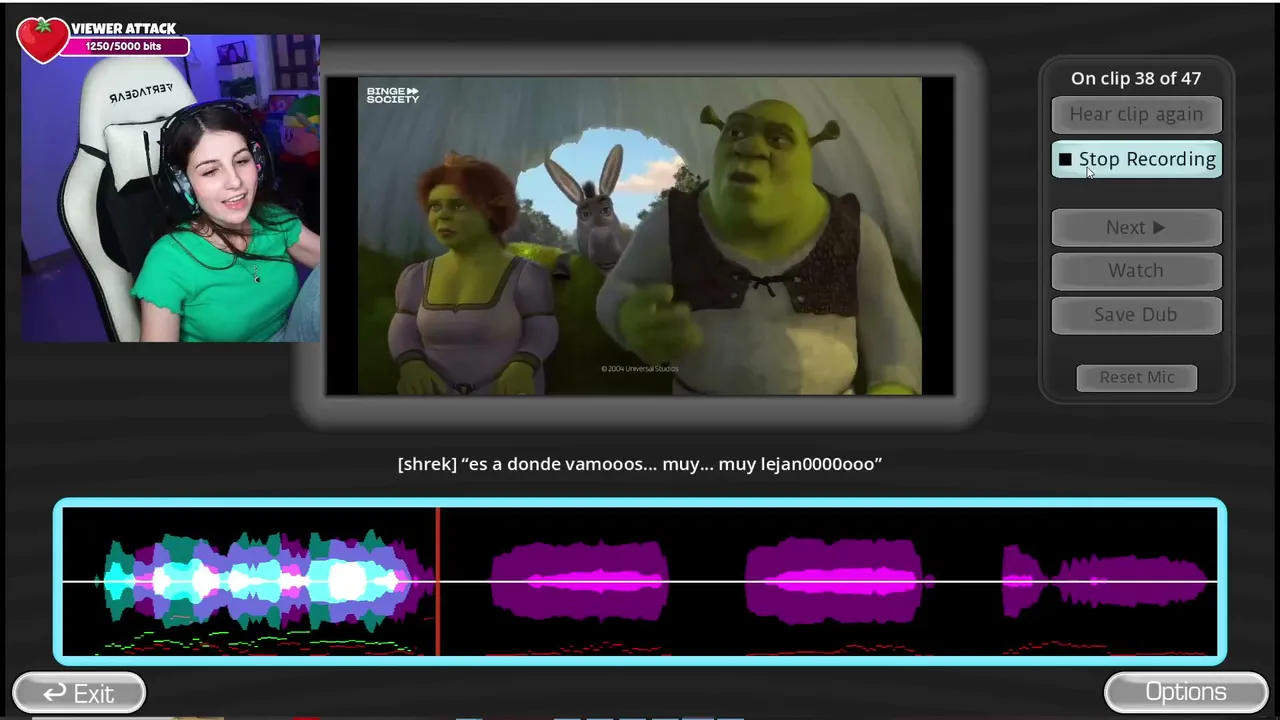Image resolution: width=1280 pixels, height=720 pixels.
Task: Select the Watch button
Action: [x=1136, y=270]
